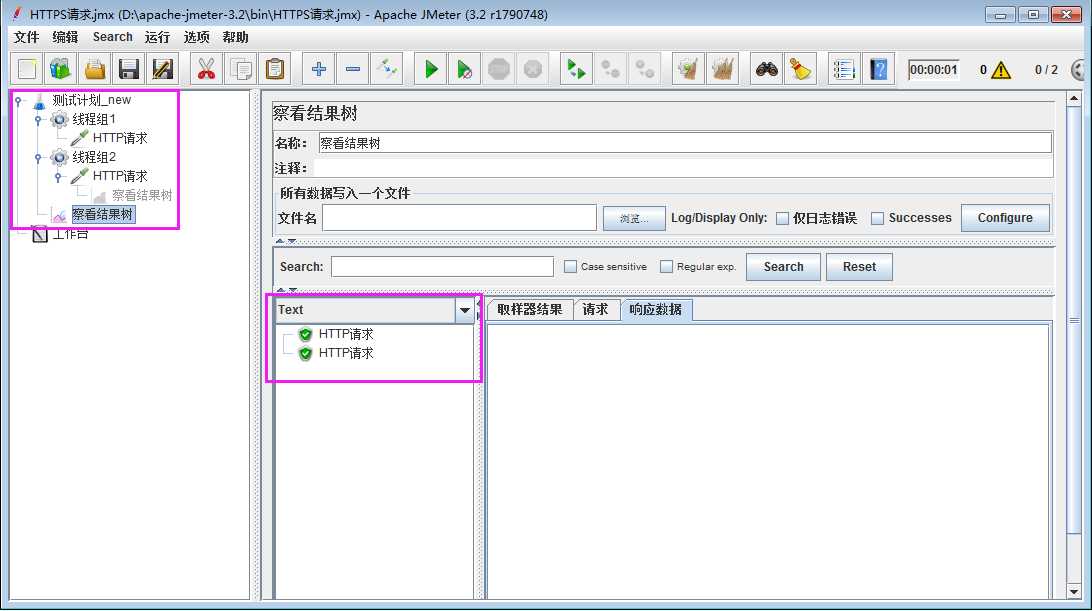Click the vertical scrollbar down arrow
Screen dimensions: 1092x611
coord(1074,591)
